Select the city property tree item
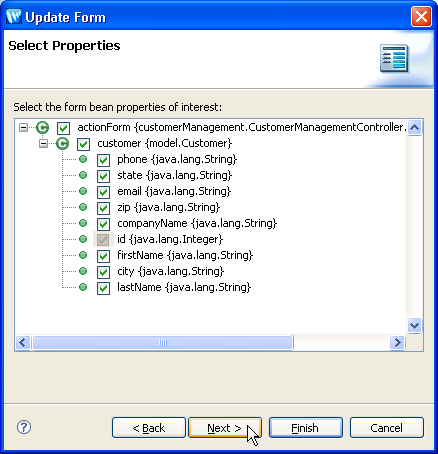 [x=170, y=271]
